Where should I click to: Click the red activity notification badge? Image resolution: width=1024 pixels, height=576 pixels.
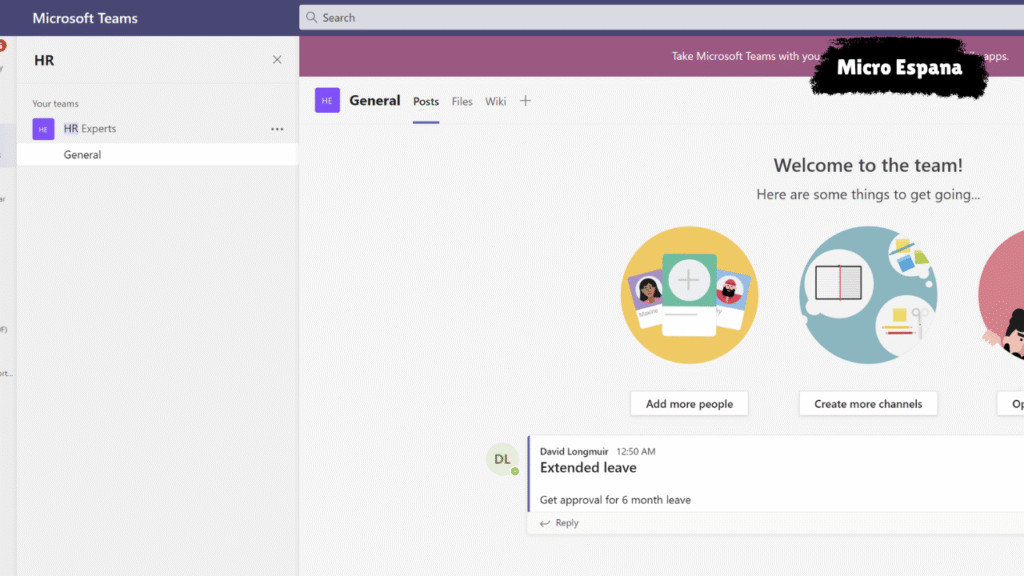point(2,46)
